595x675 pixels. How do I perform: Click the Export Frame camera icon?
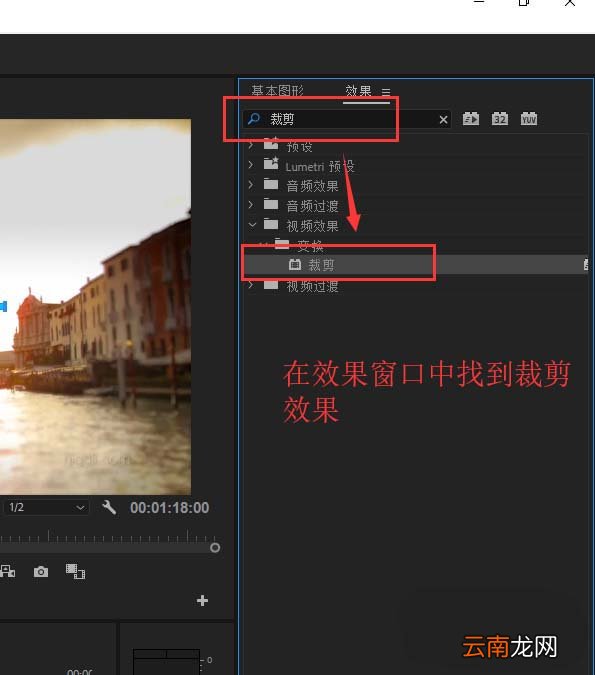[41, 572]
